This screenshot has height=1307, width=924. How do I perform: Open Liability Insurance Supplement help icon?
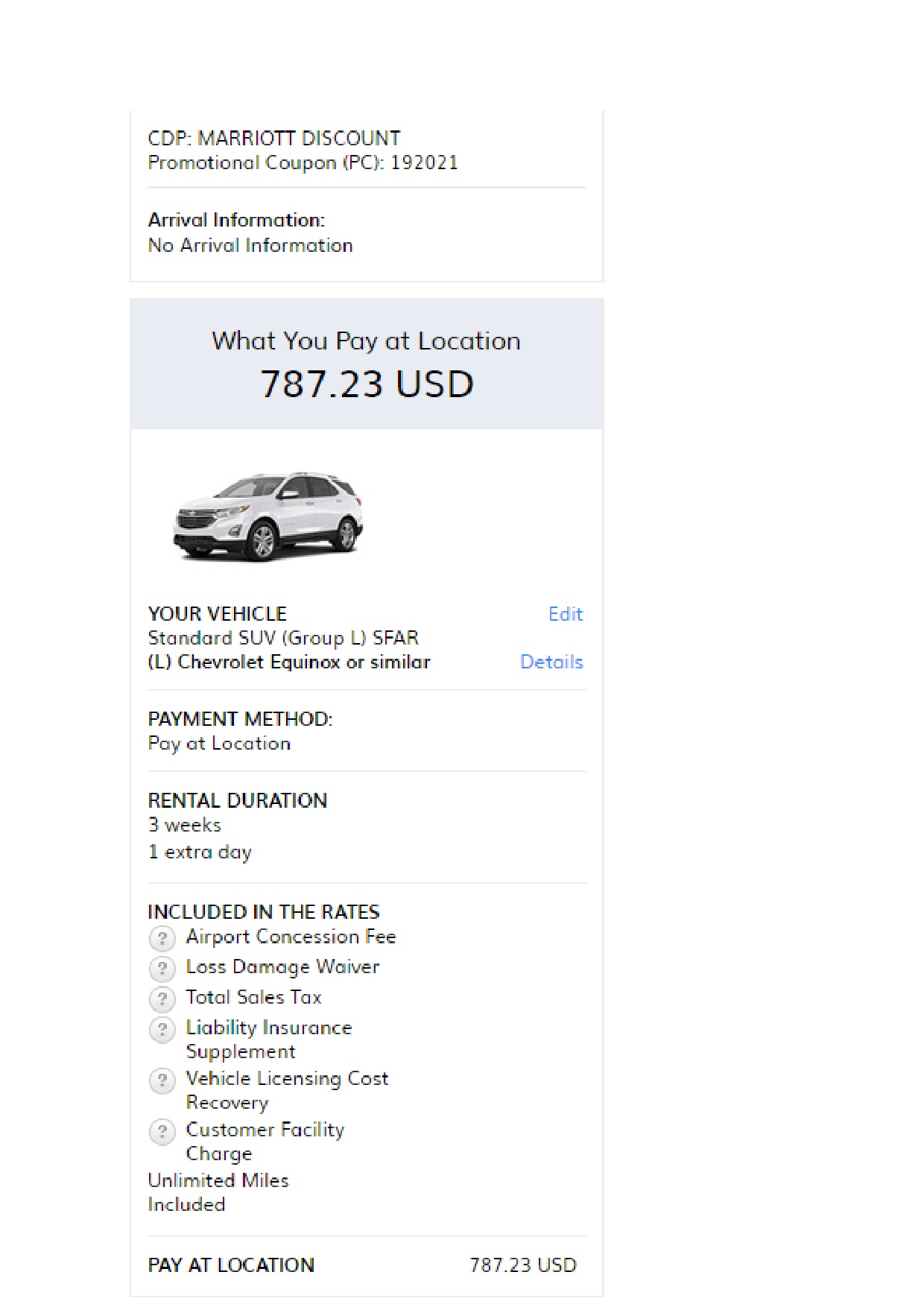pyautogui.click(x=162, y=1030)
